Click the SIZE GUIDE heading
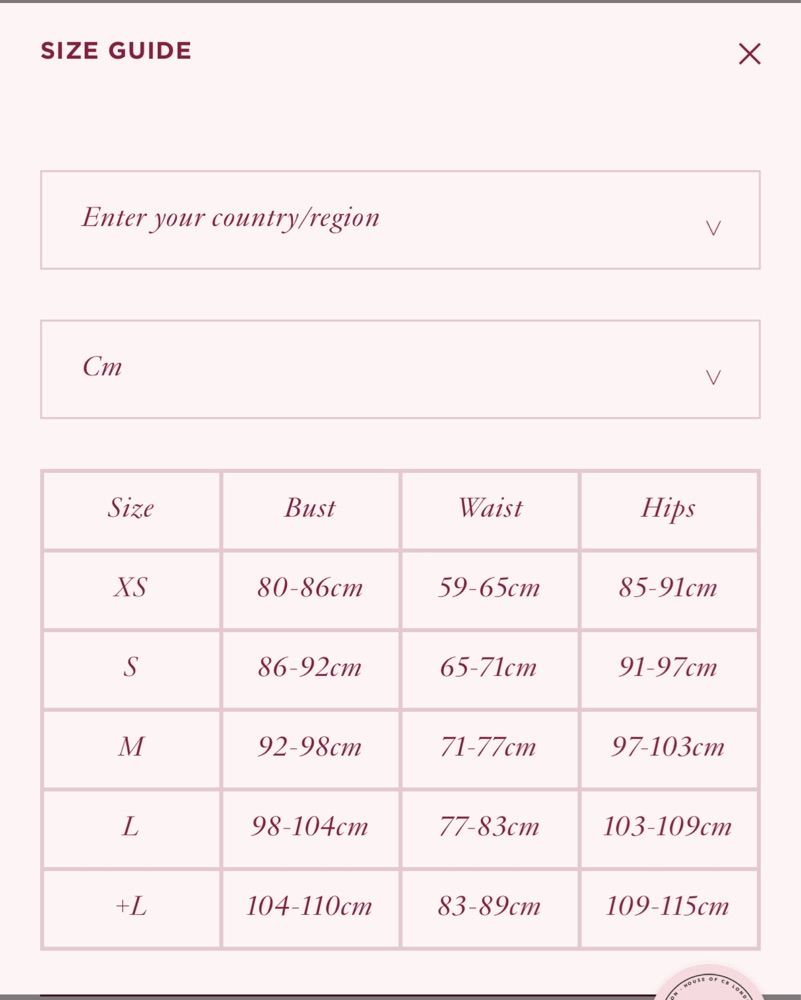Screen dimensions: 801x1000 116,51
